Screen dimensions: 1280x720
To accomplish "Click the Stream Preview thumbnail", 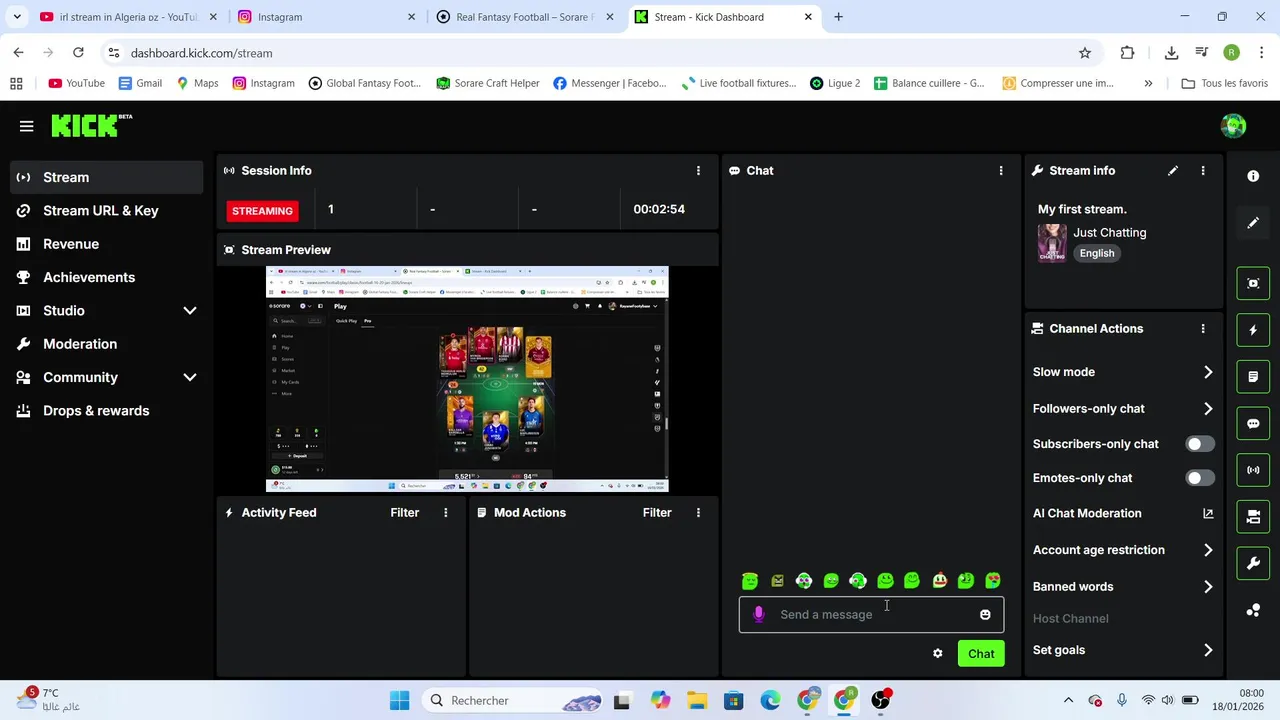I will (x=467, y=379).
